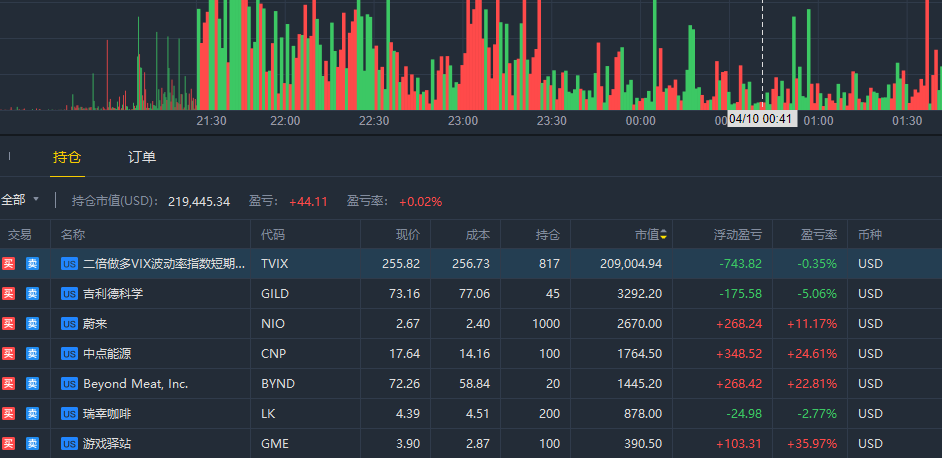Image resolution: width=942 pixels, height=458 pixels.
Task: Click the sell button for CNP
Action: (32, 354)
